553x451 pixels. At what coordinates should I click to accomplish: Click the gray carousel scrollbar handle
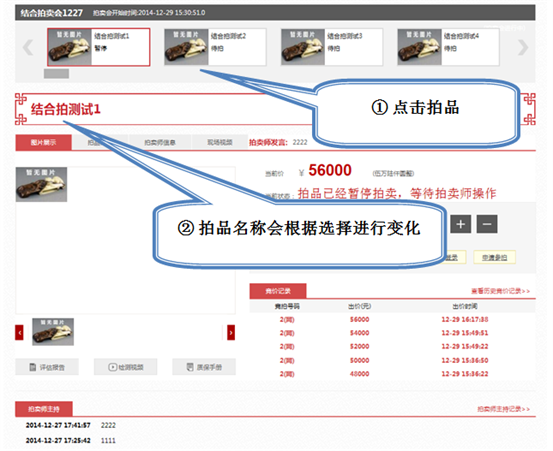click(56, 74)
